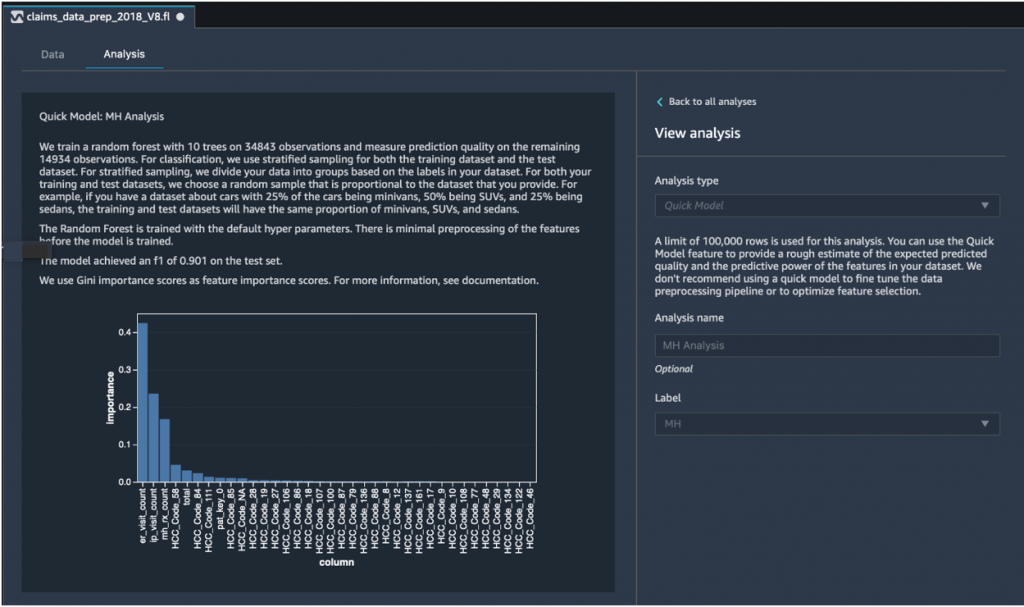Click the 'HCC_Code_58' x-axis label
Viewport: 1024px width, 607px height.
point(176,518)
